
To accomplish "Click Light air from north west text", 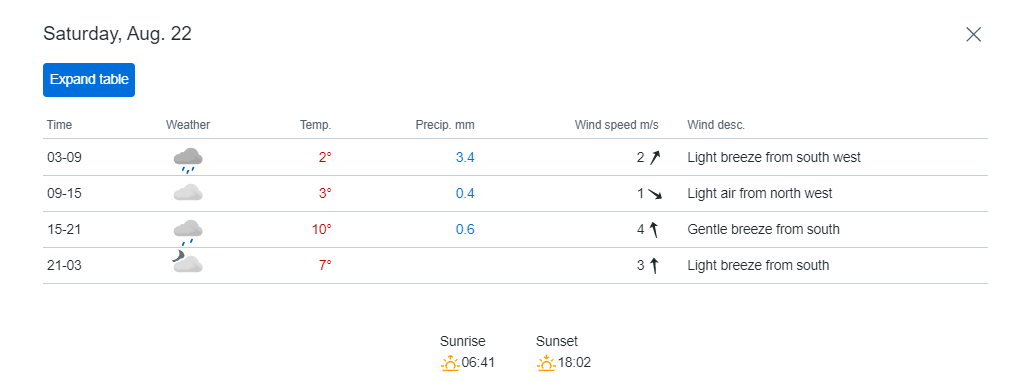I will click(x=760, y=193).
